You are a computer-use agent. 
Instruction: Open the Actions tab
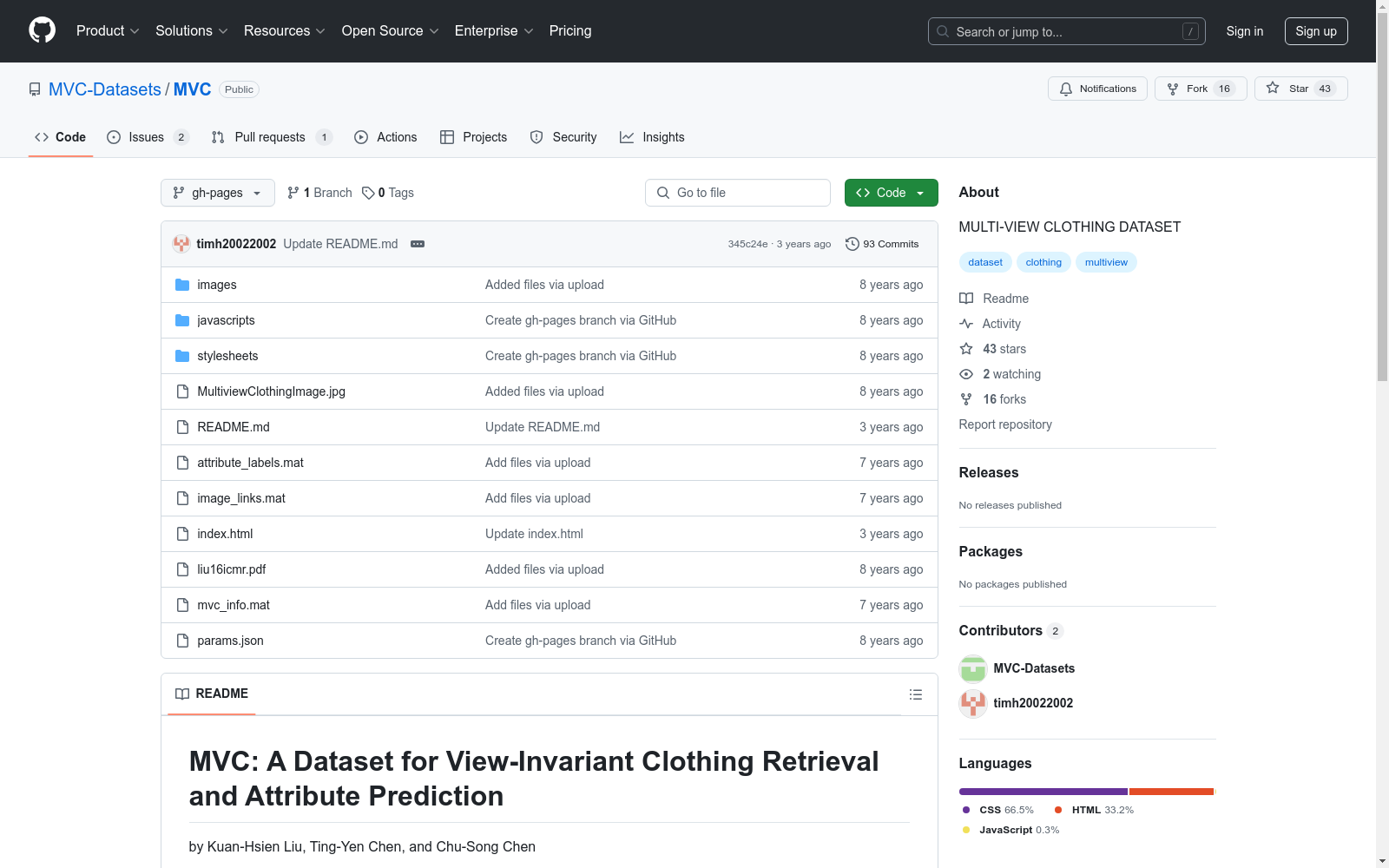(385, 137)
